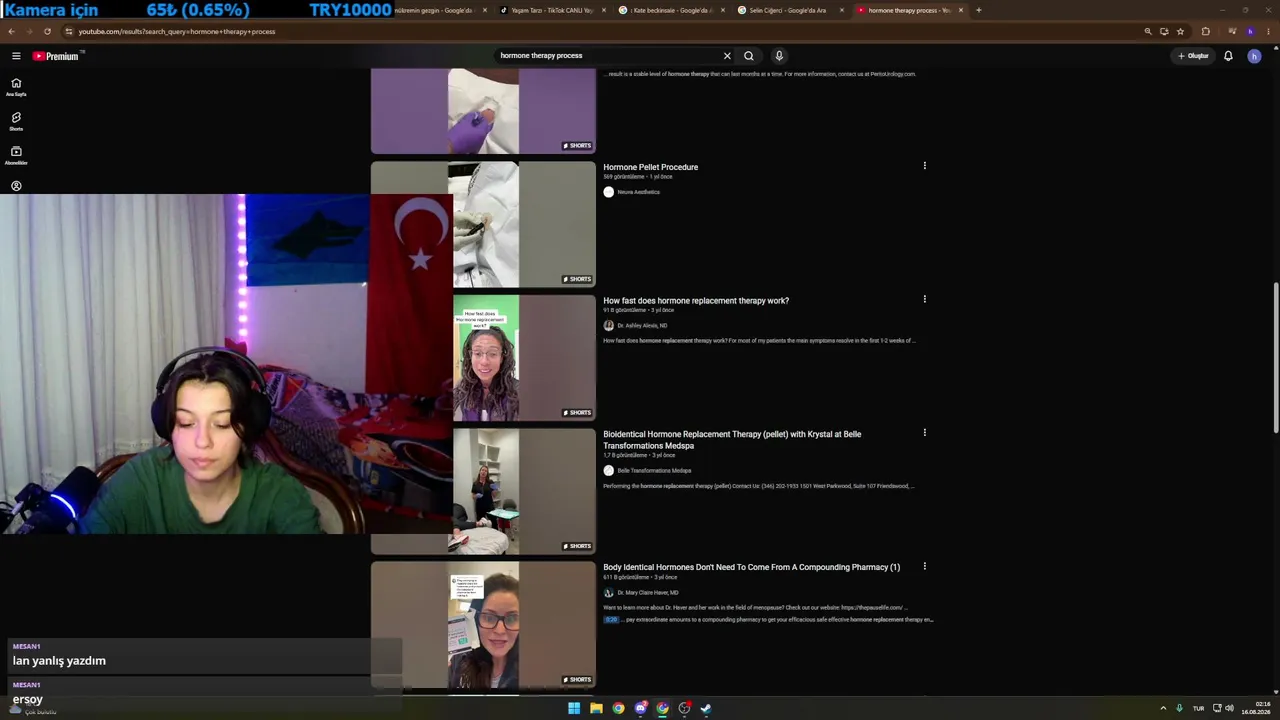Close the TikTok CANLI tab
1280x720 pixels.
pyautogui.click(x=603, y=10)
